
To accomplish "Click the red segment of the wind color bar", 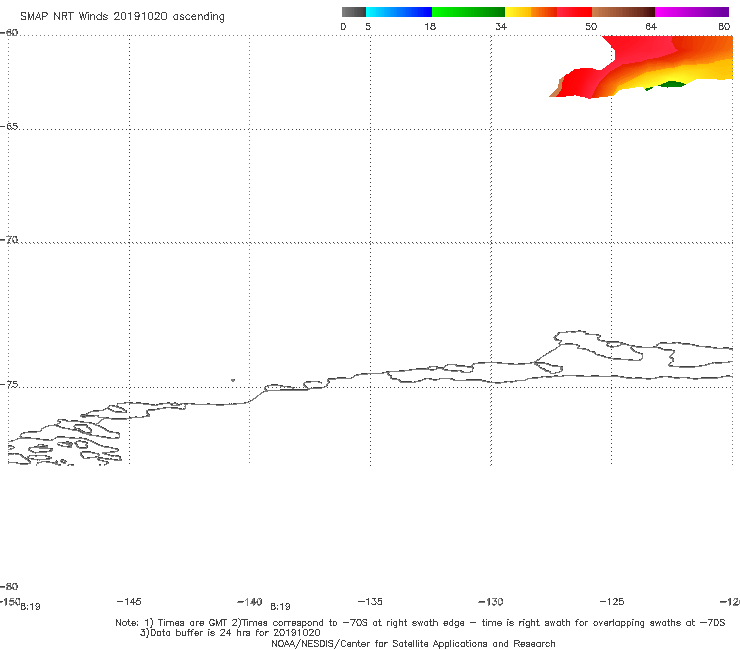I will point(574,12).
